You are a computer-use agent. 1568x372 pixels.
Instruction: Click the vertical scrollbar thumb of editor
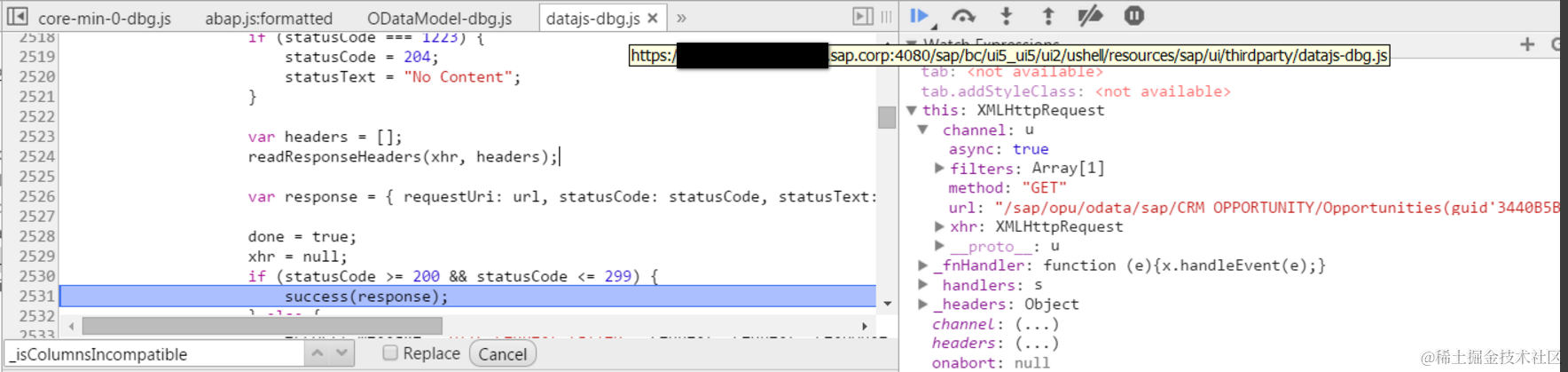click(886, 117)
